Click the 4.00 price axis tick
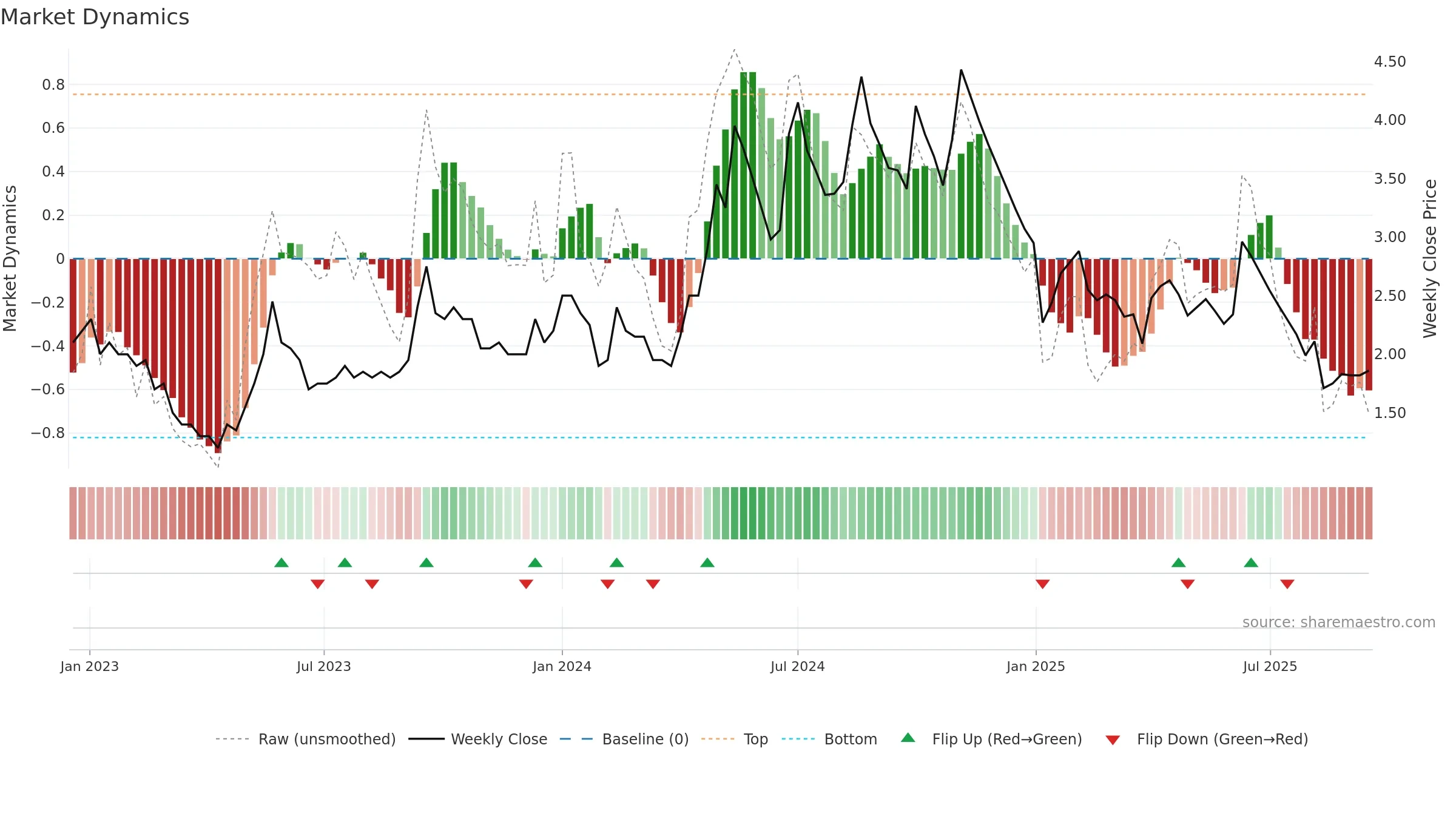The width and height of the screenshot is (1456, 819). click(1390, 120)
